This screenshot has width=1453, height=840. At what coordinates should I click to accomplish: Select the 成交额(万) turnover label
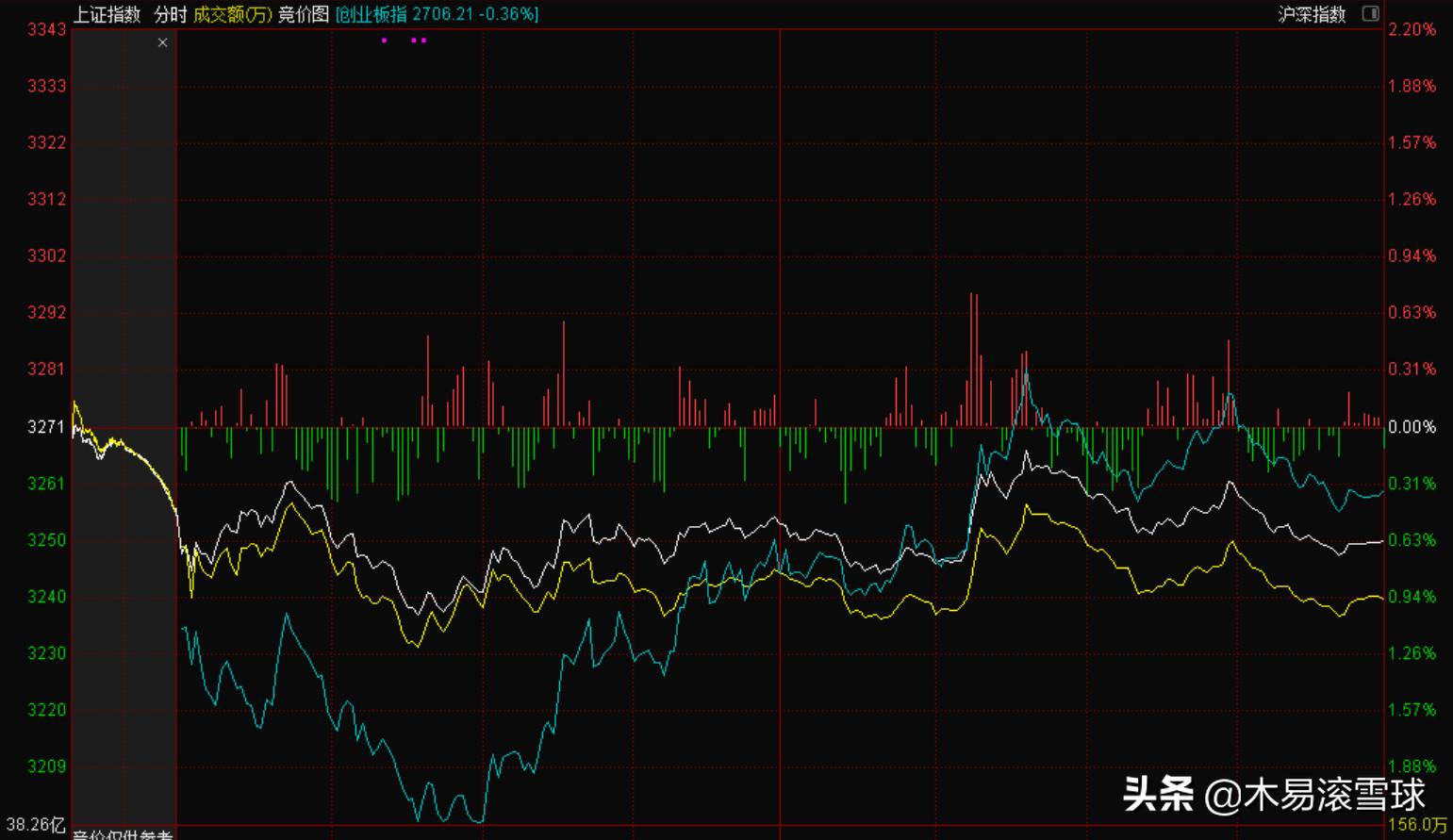pyautogui.click(x=232, y=14)
